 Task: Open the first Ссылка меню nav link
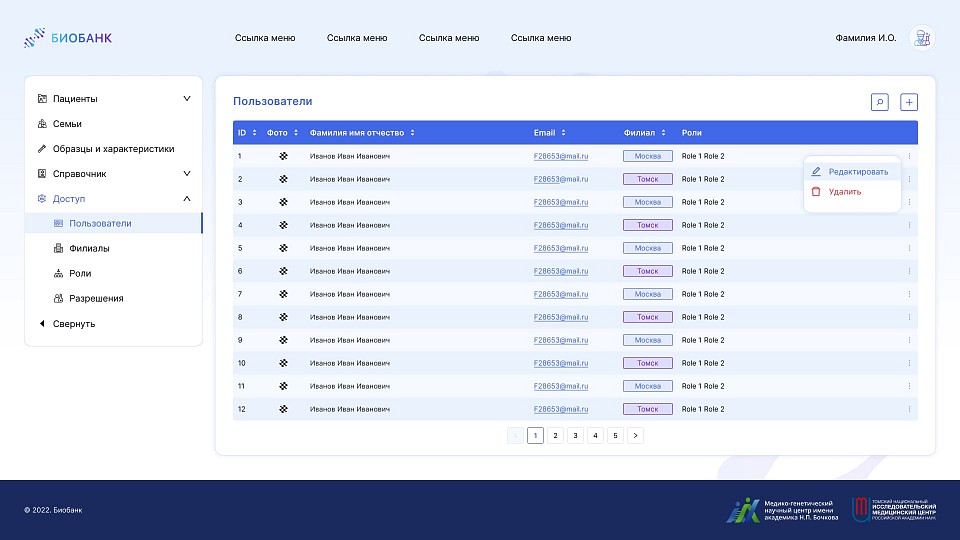265,38
